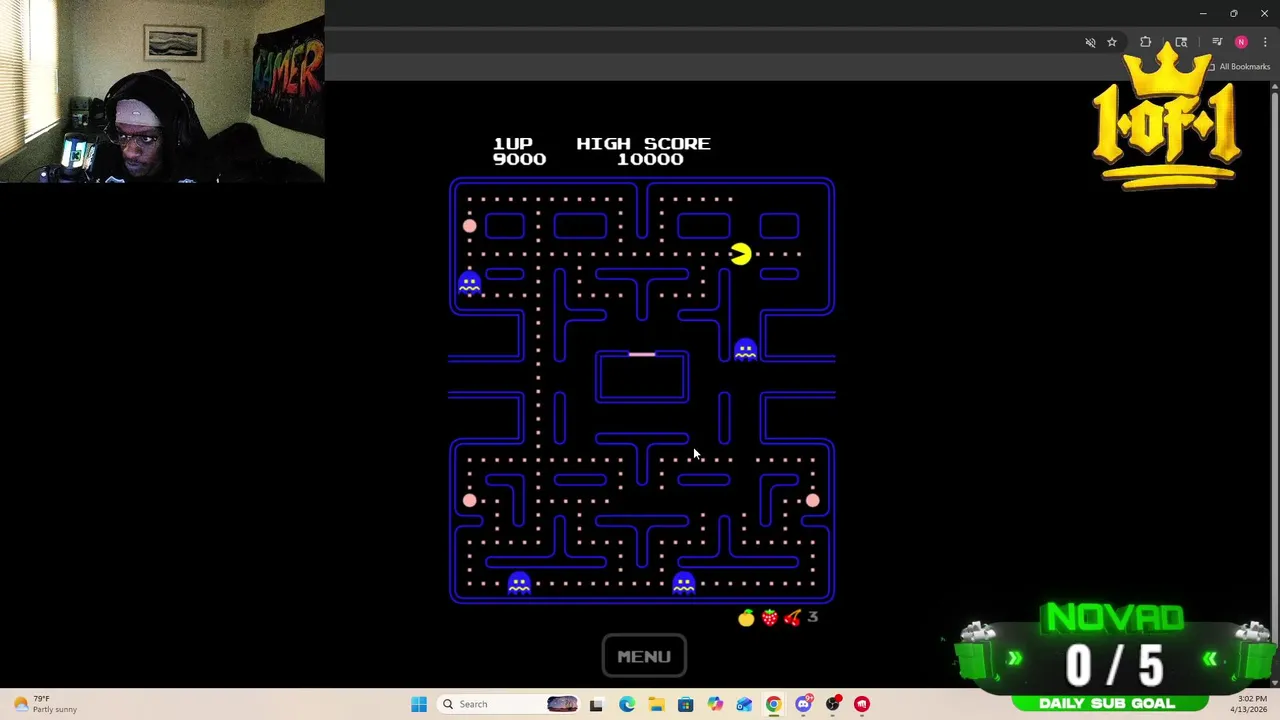The image size is (1280, 720).
Task: Click the top-left pink power pellet
Action: [469, 226]
